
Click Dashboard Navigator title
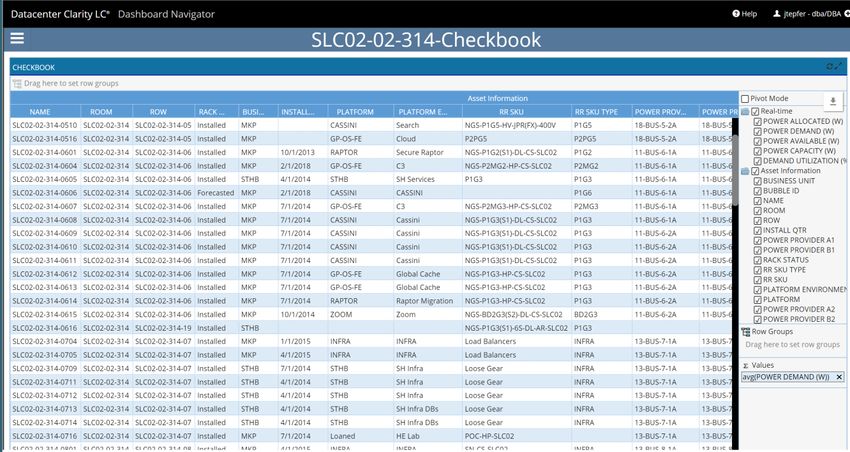click(x=166, y=14)
